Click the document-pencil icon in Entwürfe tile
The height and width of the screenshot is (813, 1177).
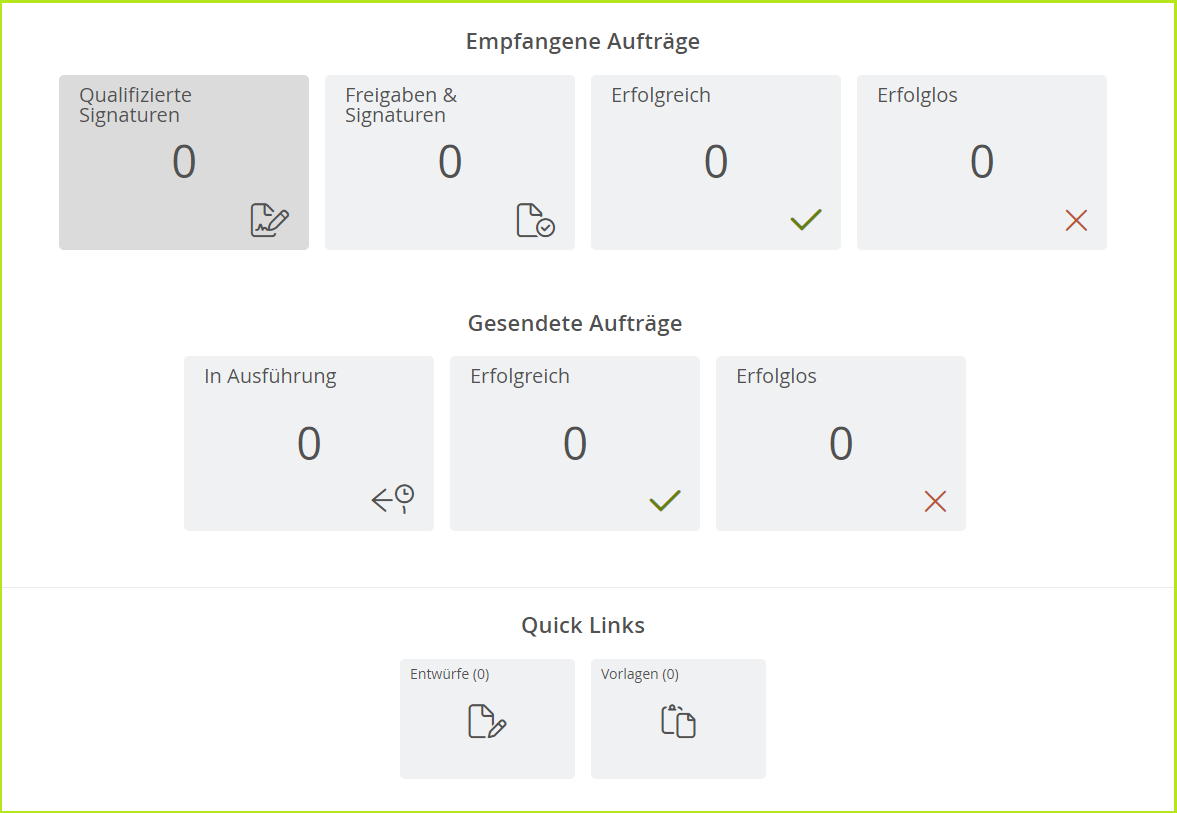487,721
